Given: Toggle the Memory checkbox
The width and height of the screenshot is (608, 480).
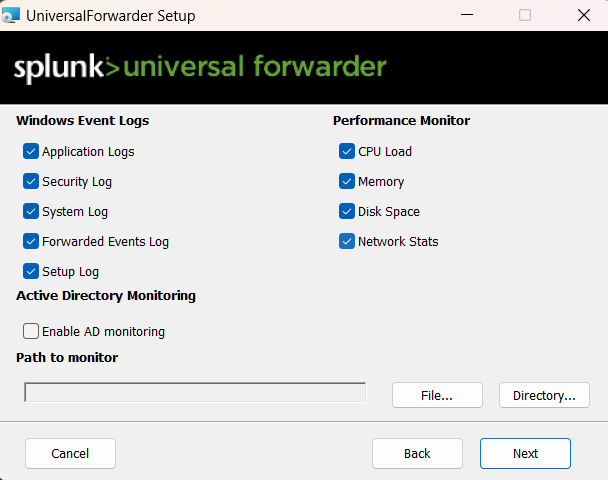Looking at the screenshot, I should (x=347, y=181).
